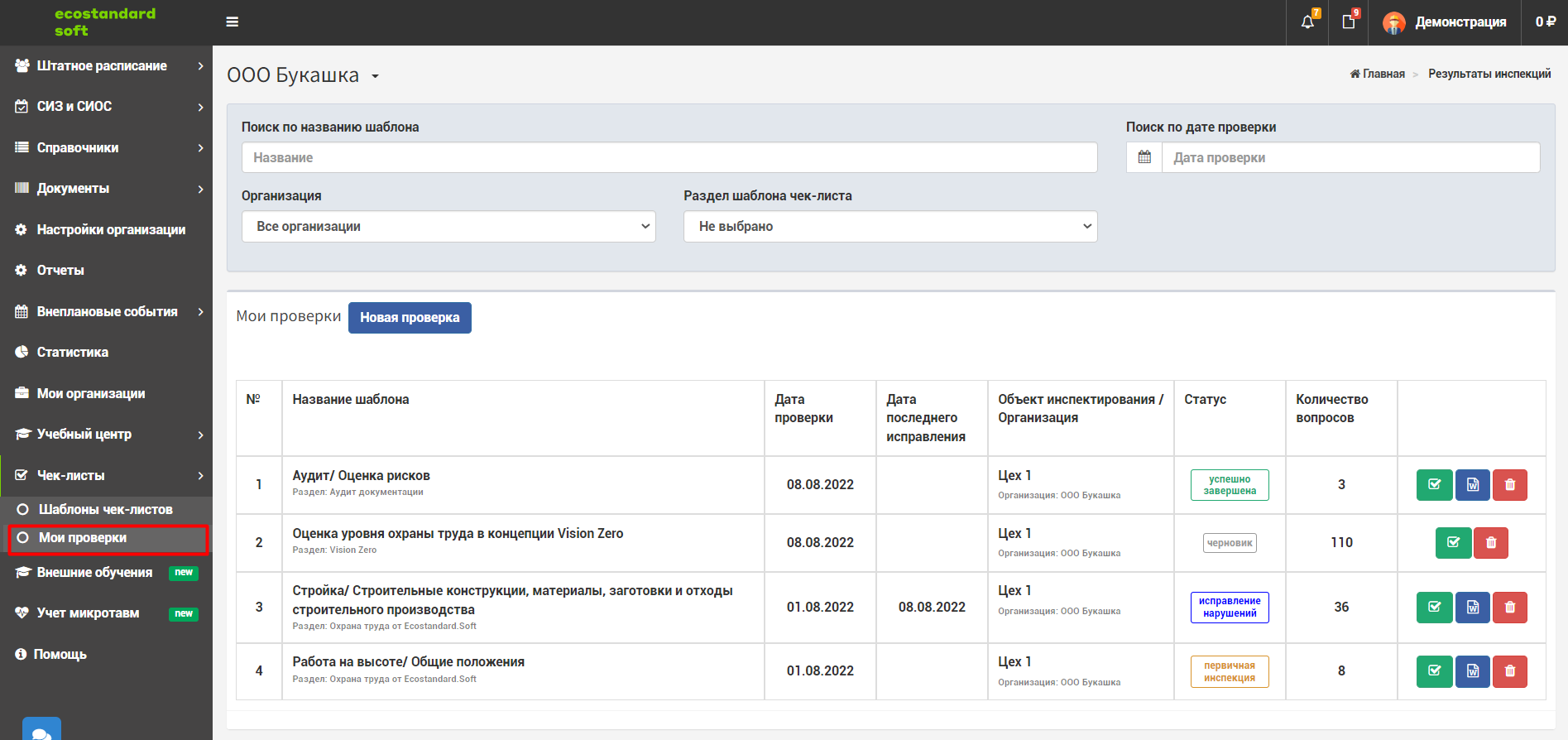
Task: Click the Учет микротравм heart icon
Action: 22,613
